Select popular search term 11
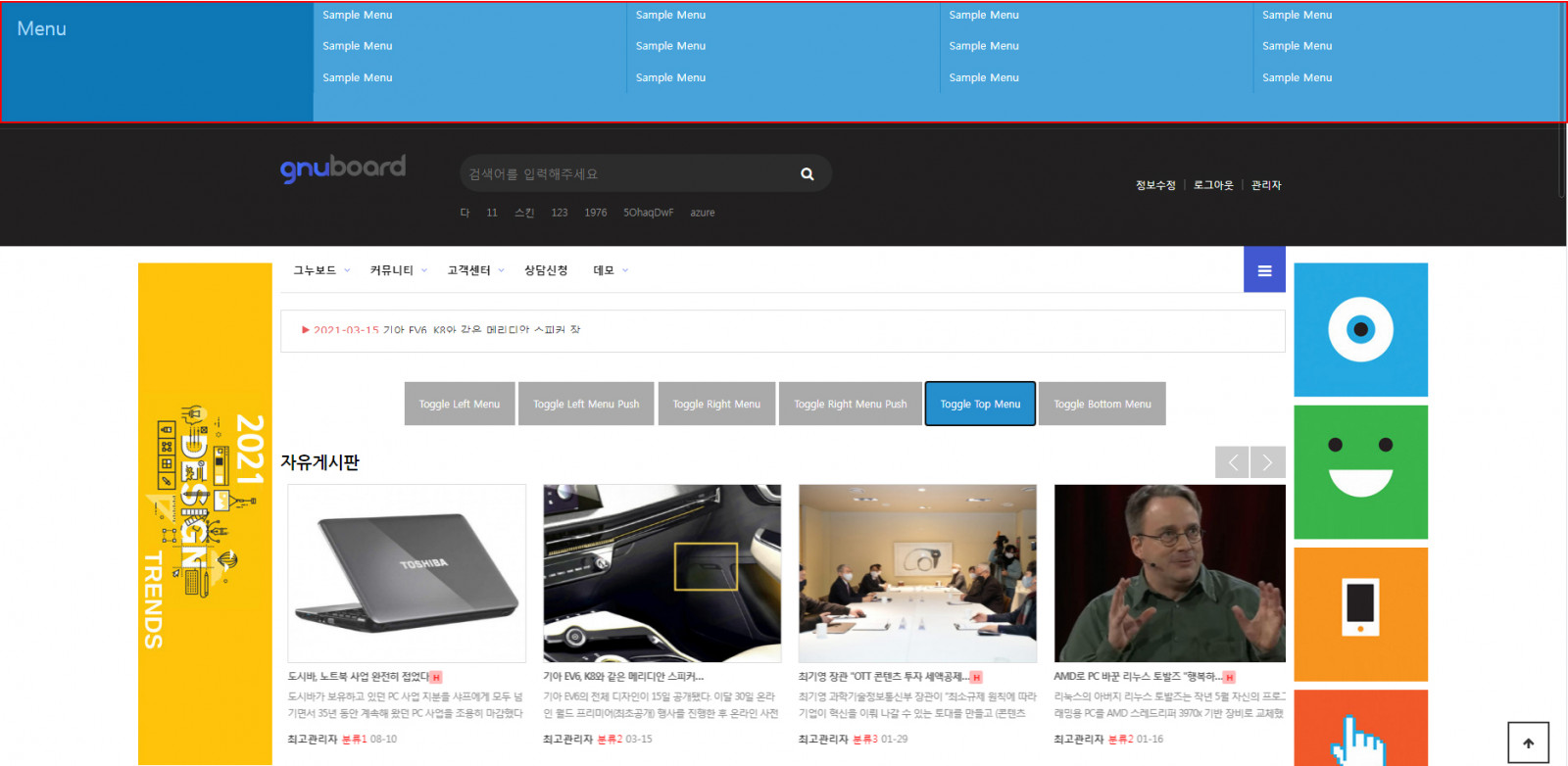1568x766 pixels. [x=492, y=213]
